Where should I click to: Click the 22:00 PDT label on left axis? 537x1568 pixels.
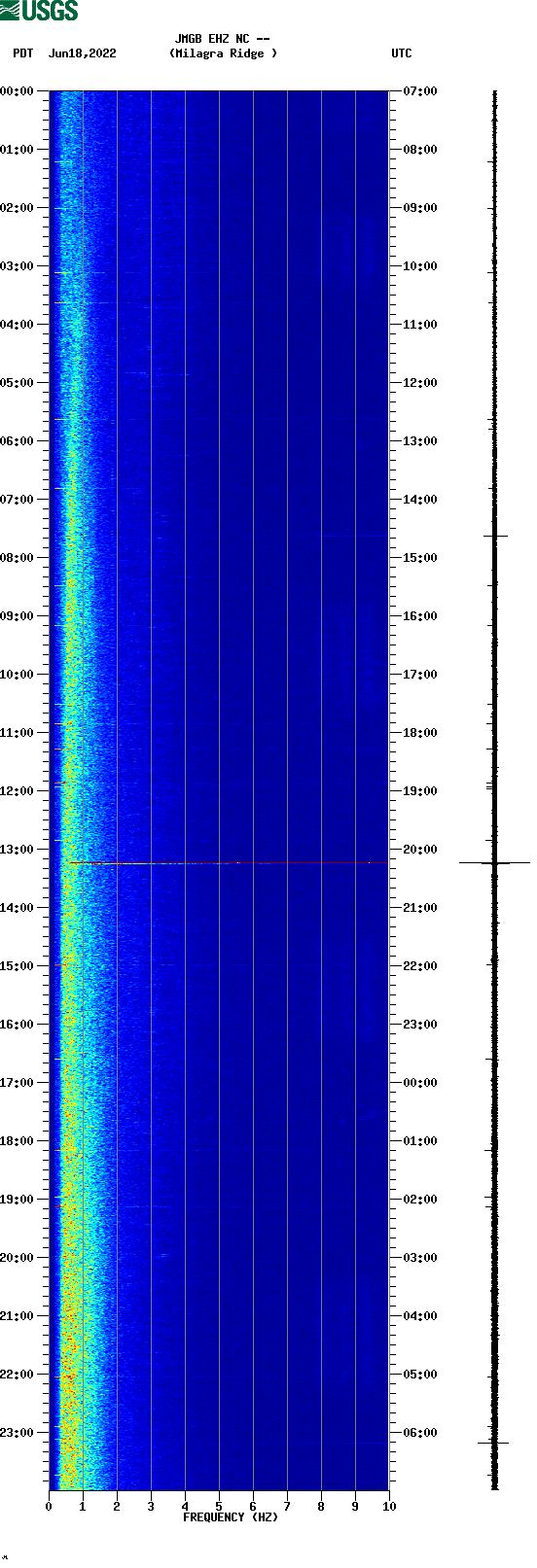coord(18,1375)
